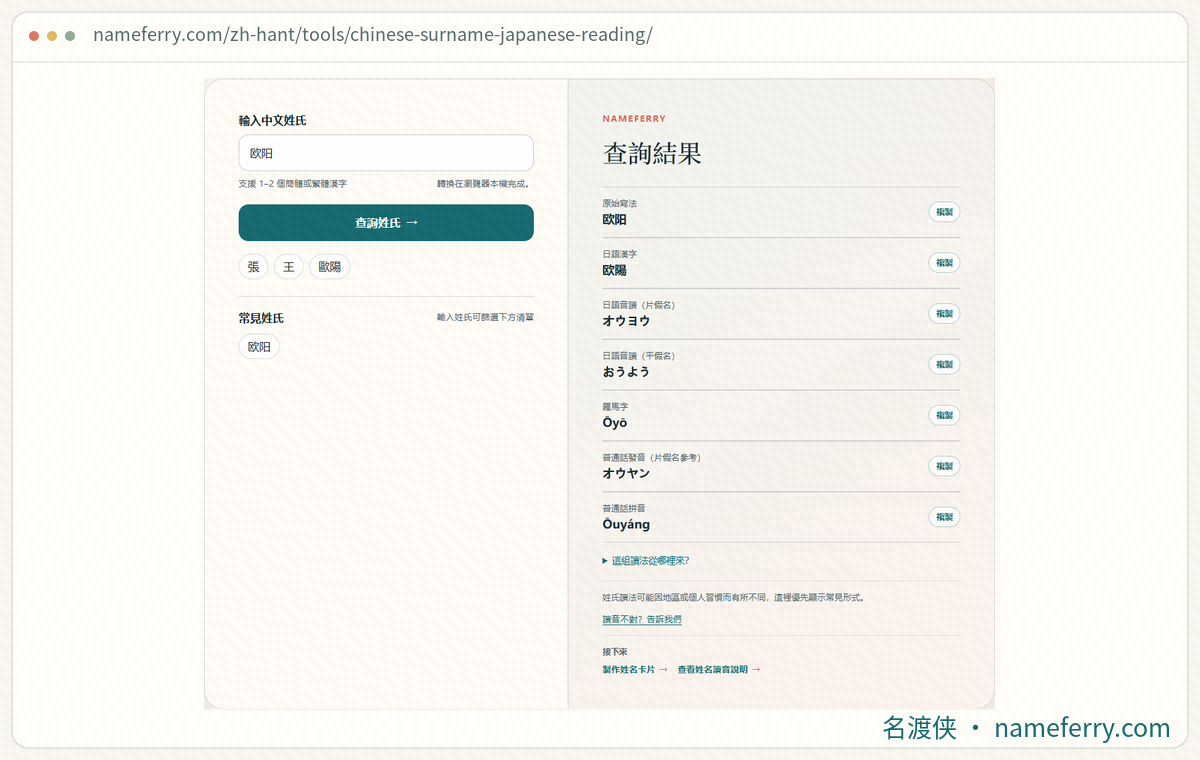Select the 王 example surname chip
Viewport: 1200px width, 760px height.
click(289, 267)
